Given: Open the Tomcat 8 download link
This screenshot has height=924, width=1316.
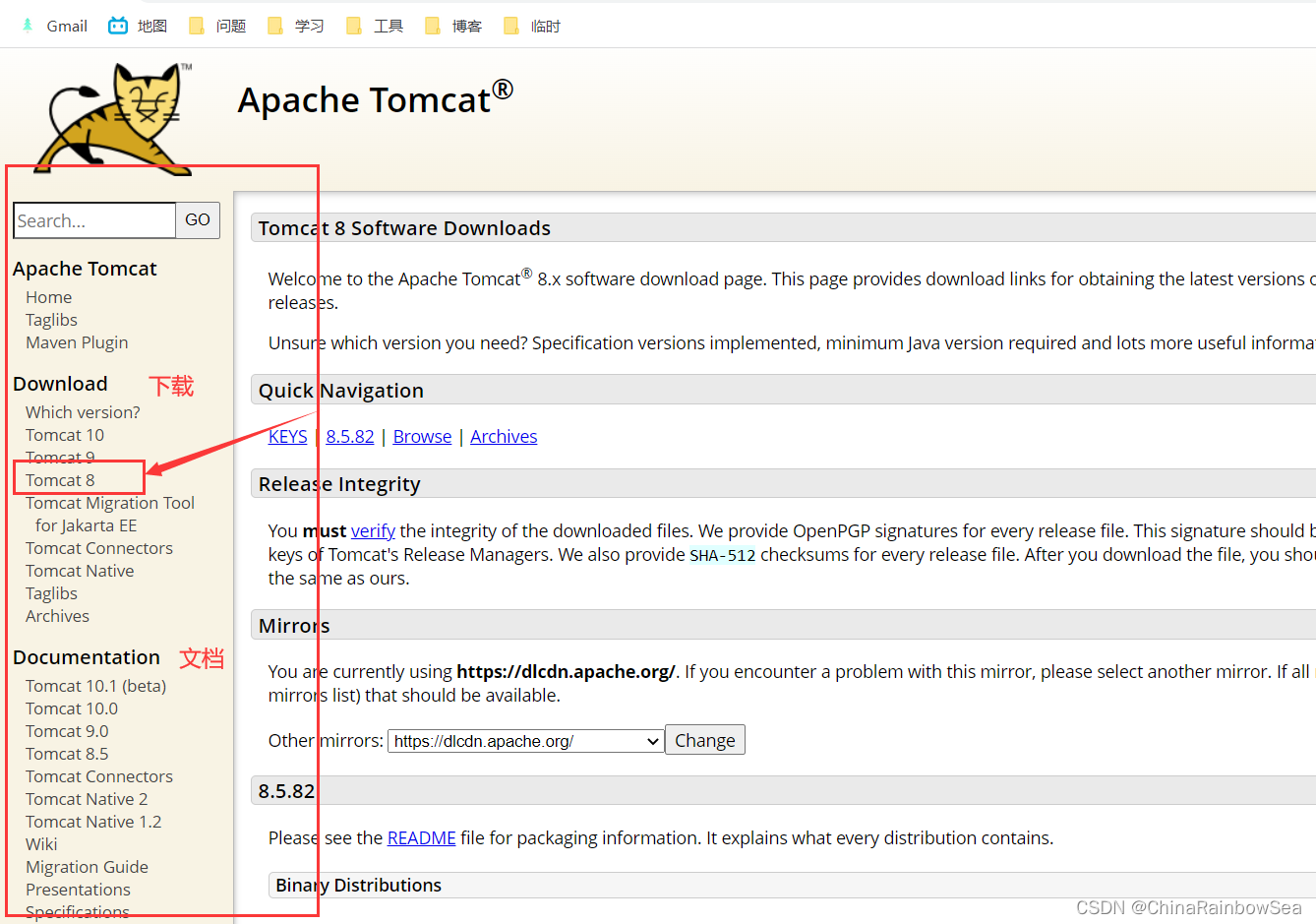Looking at the screenshot, I should 60,480.
